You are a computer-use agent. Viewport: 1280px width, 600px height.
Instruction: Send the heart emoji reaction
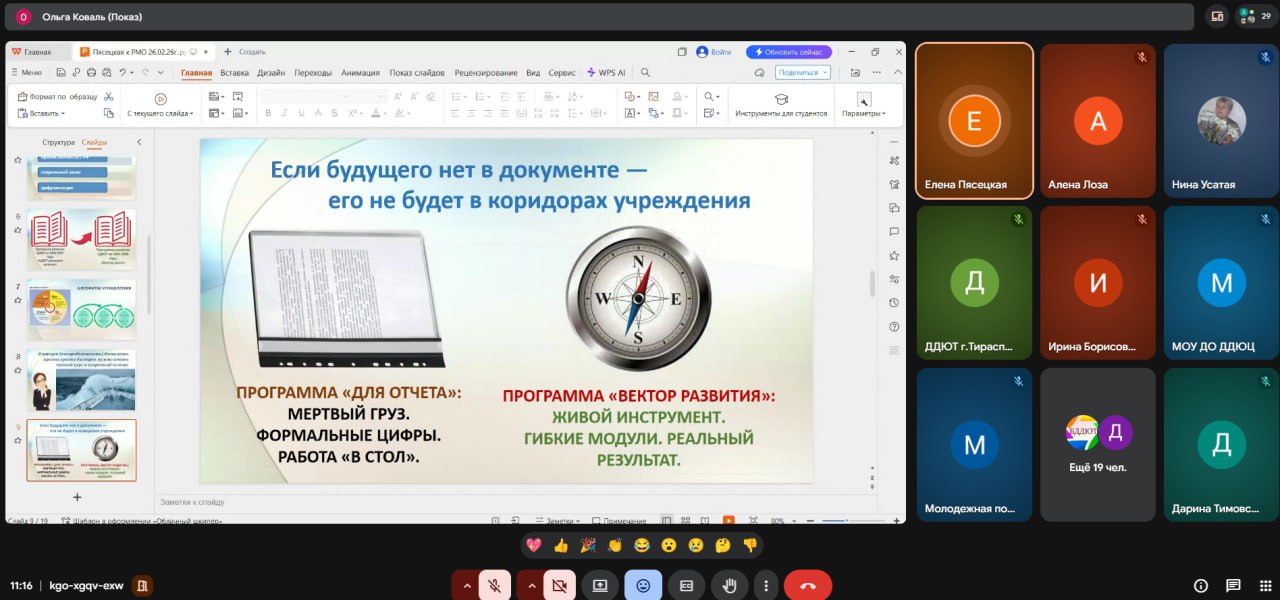[x=534, y=545]
